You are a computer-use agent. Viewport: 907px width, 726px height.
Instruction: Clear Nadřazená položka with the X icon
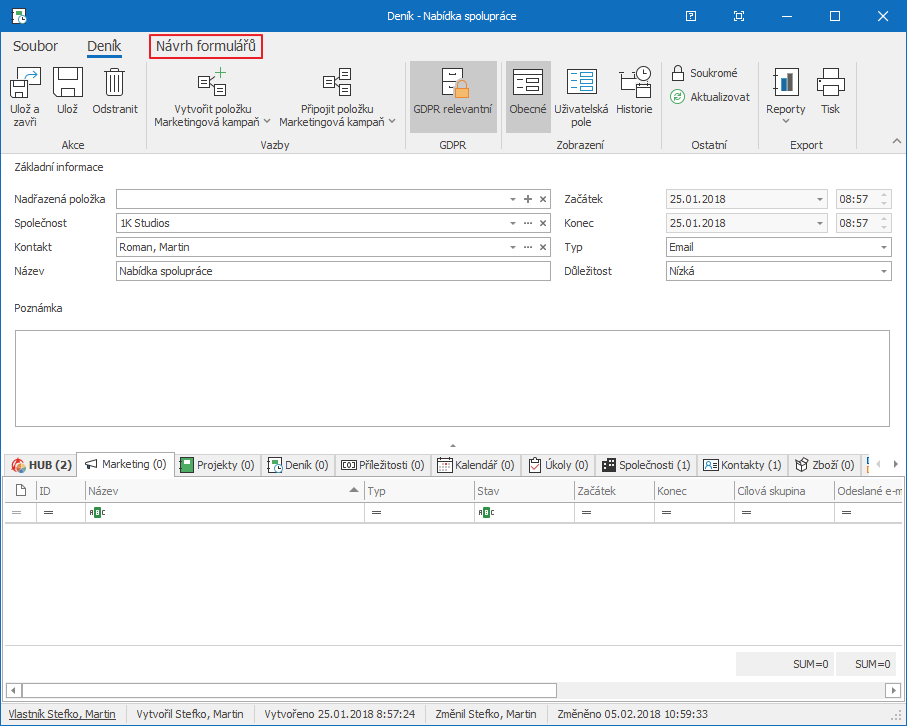tap(543, 199)
